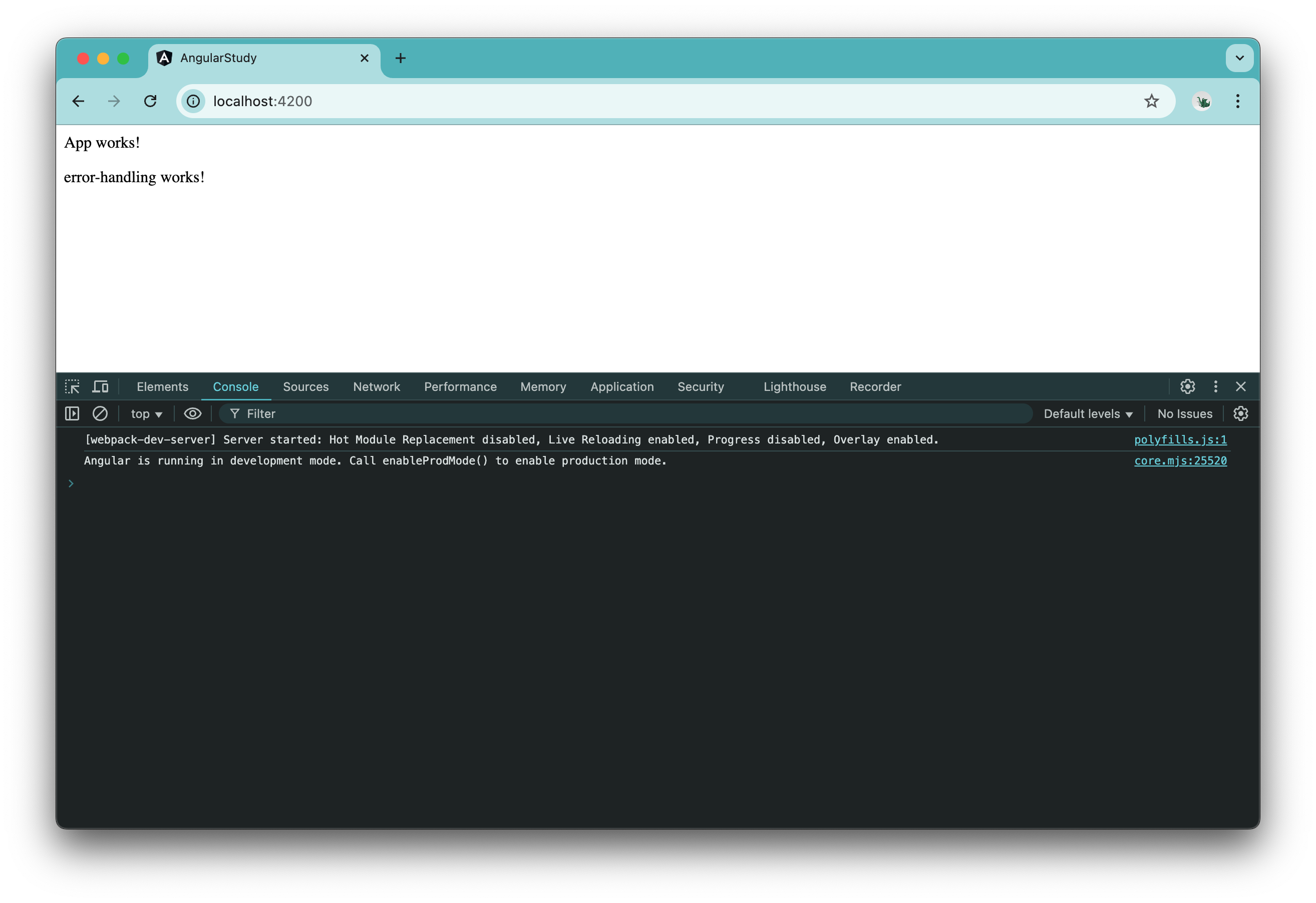Image resolution: width=1316 pixels, height=903 pixels.
Task: Click the Elements panel tab
Action: point(163,386)
